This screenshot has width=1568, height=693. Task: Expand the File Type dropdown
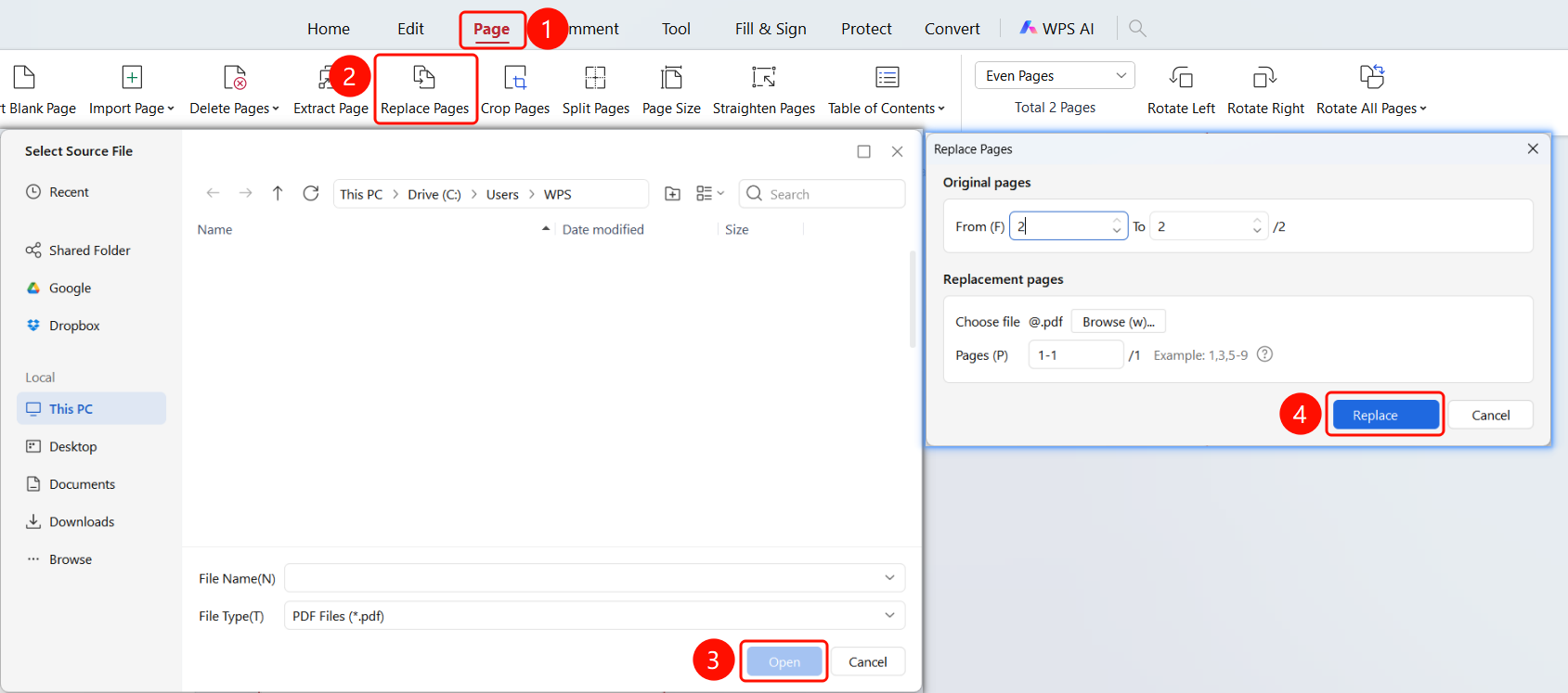[x=889, y=615]
